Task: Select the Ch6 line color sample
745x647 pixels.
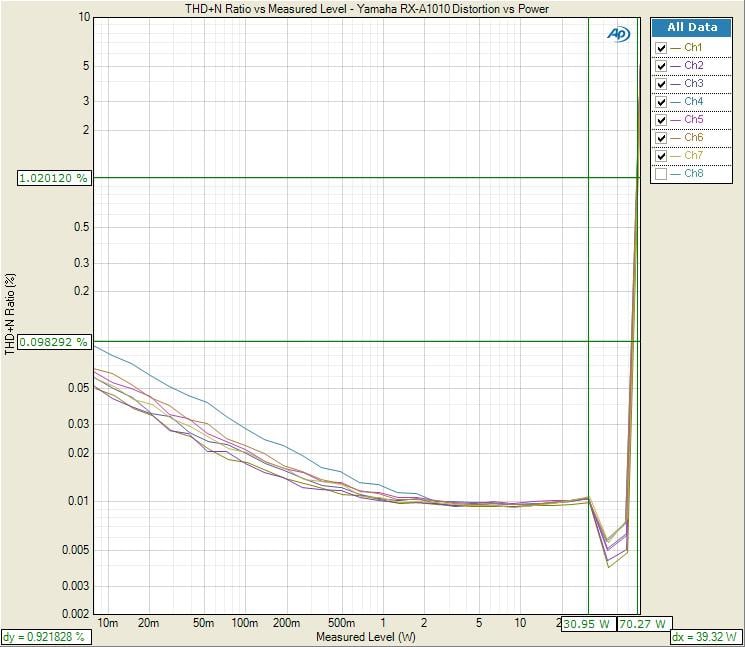Action: pos(675,138)
